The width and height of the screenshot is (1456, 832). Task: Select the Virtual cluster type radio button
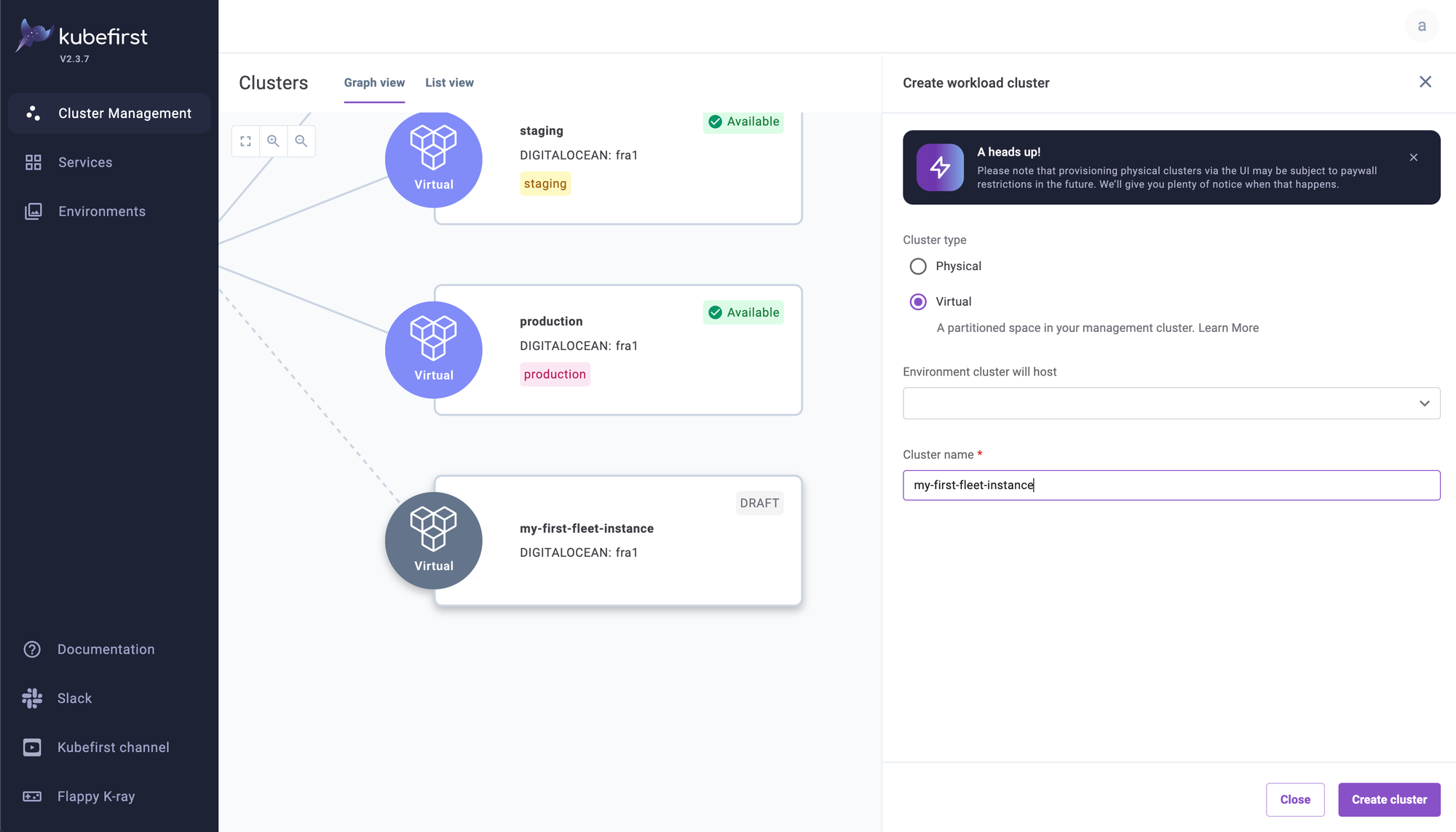917,301
